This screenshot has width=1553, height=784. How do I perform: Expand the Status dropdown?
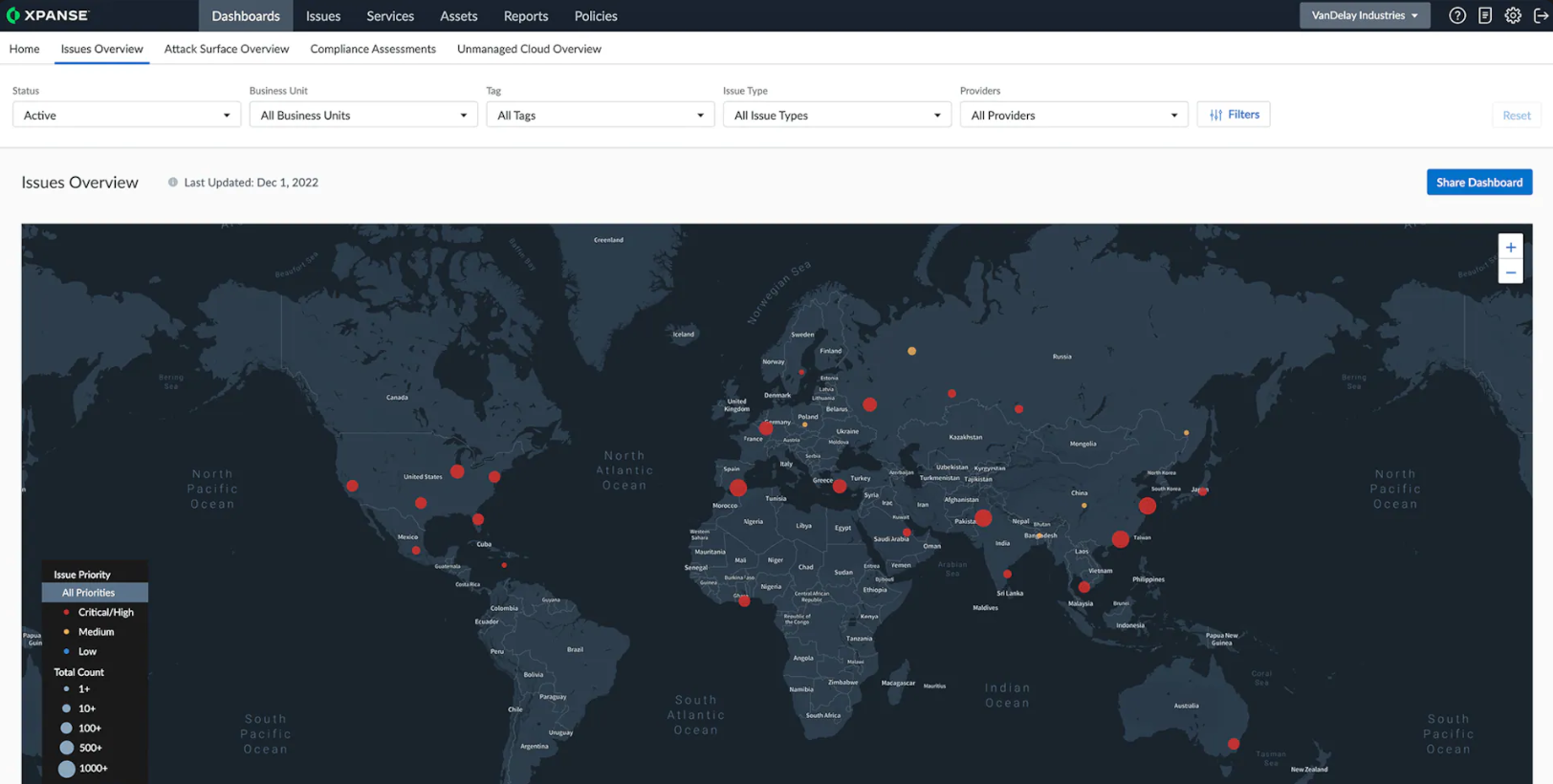126,116
